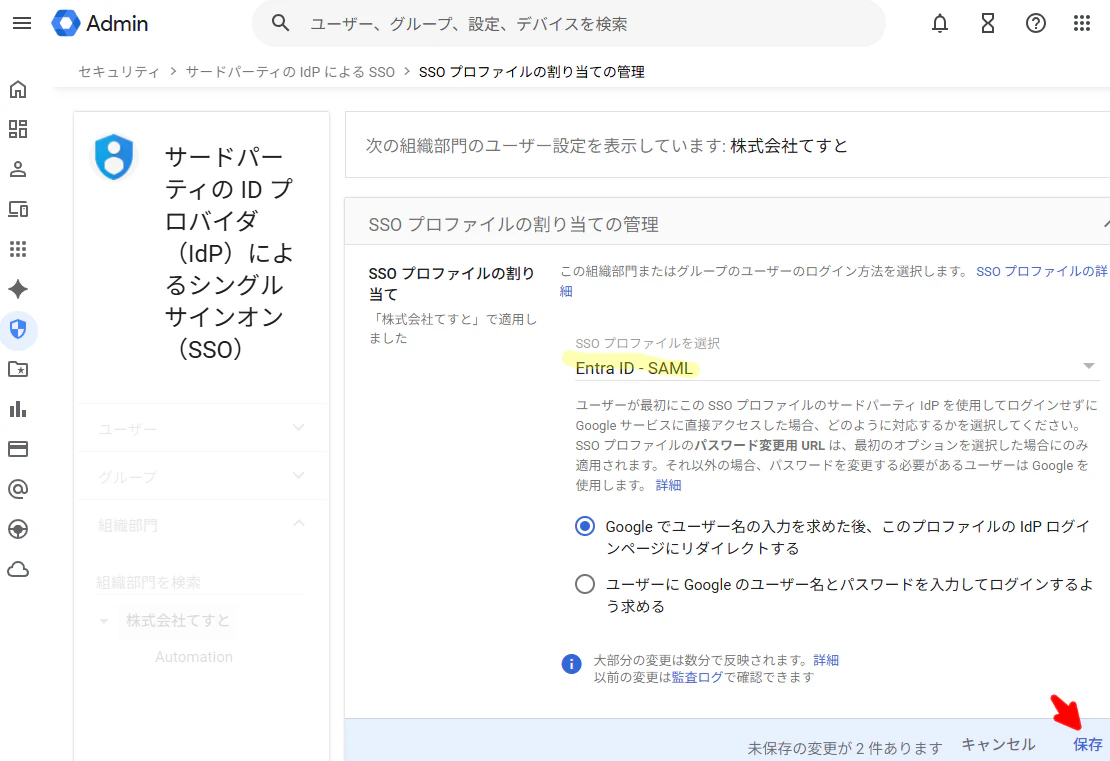Open the 監査ログ link

pyautogui.click(x=697, y=677)
